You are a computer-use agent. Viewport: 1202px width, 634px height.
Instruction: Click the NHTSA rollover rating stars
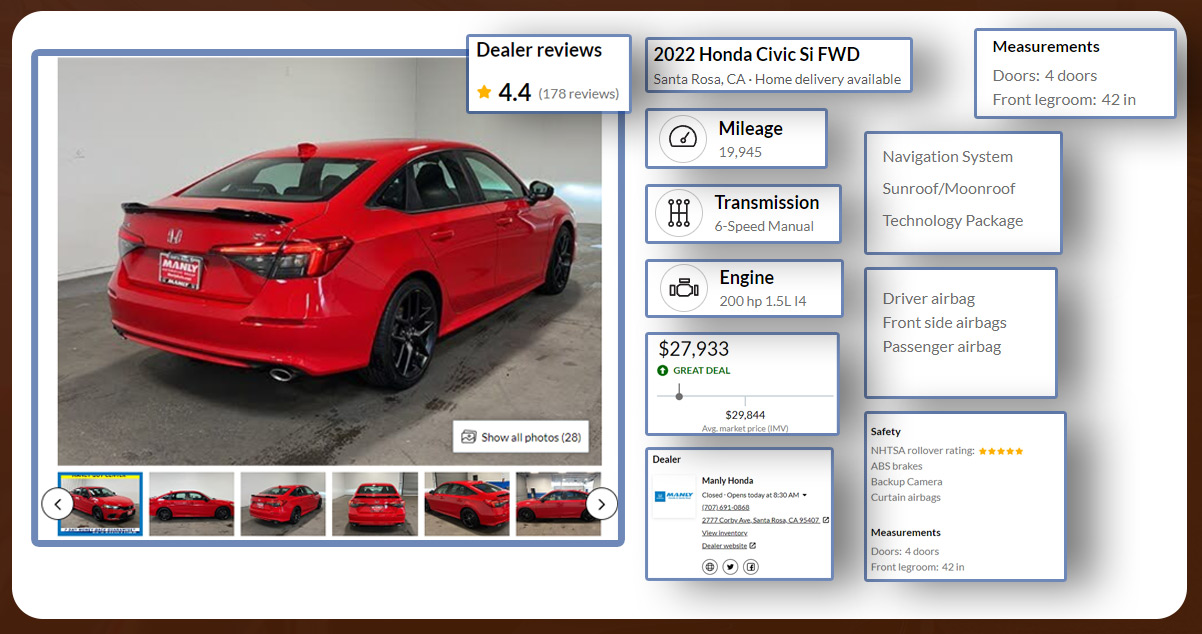coord(1000,451)
